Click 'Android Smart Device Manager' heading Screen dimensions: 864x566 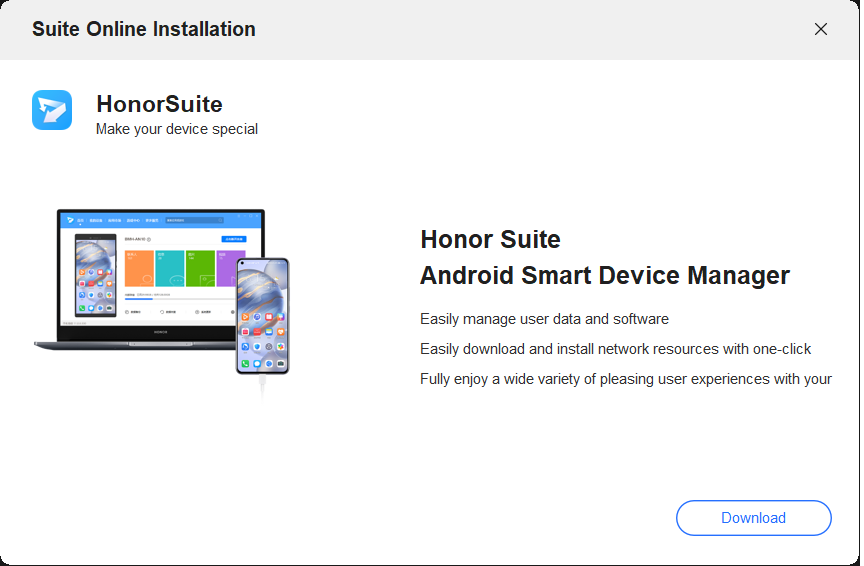pos(605,276)
